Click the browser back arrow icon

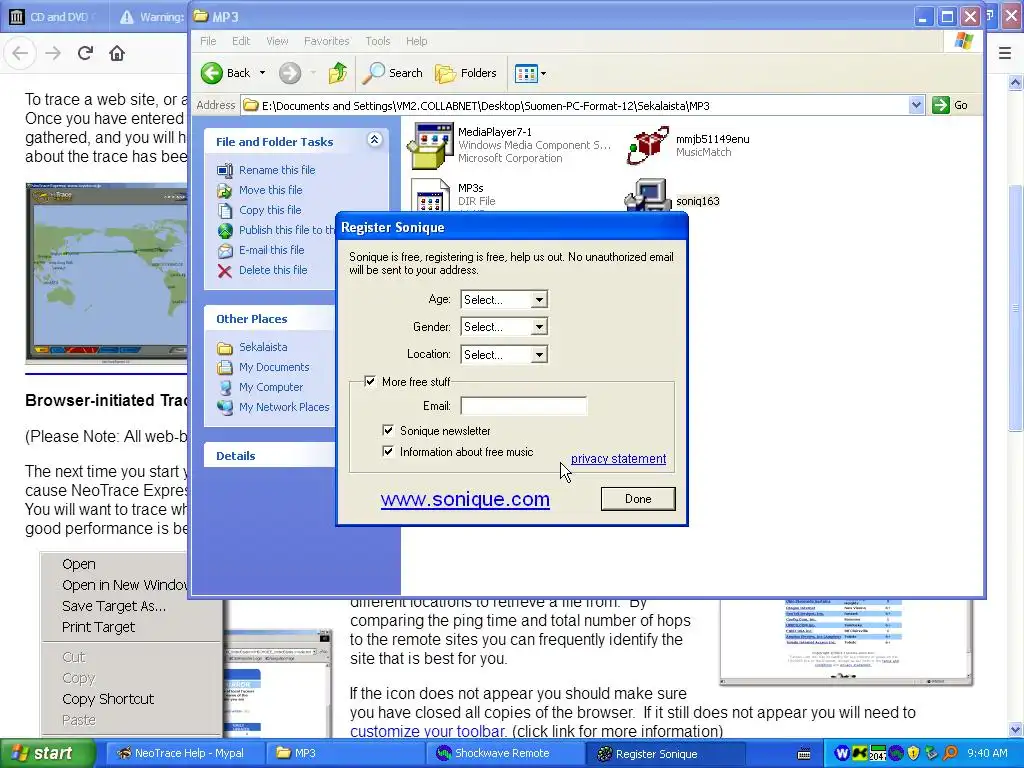(20, 53)
